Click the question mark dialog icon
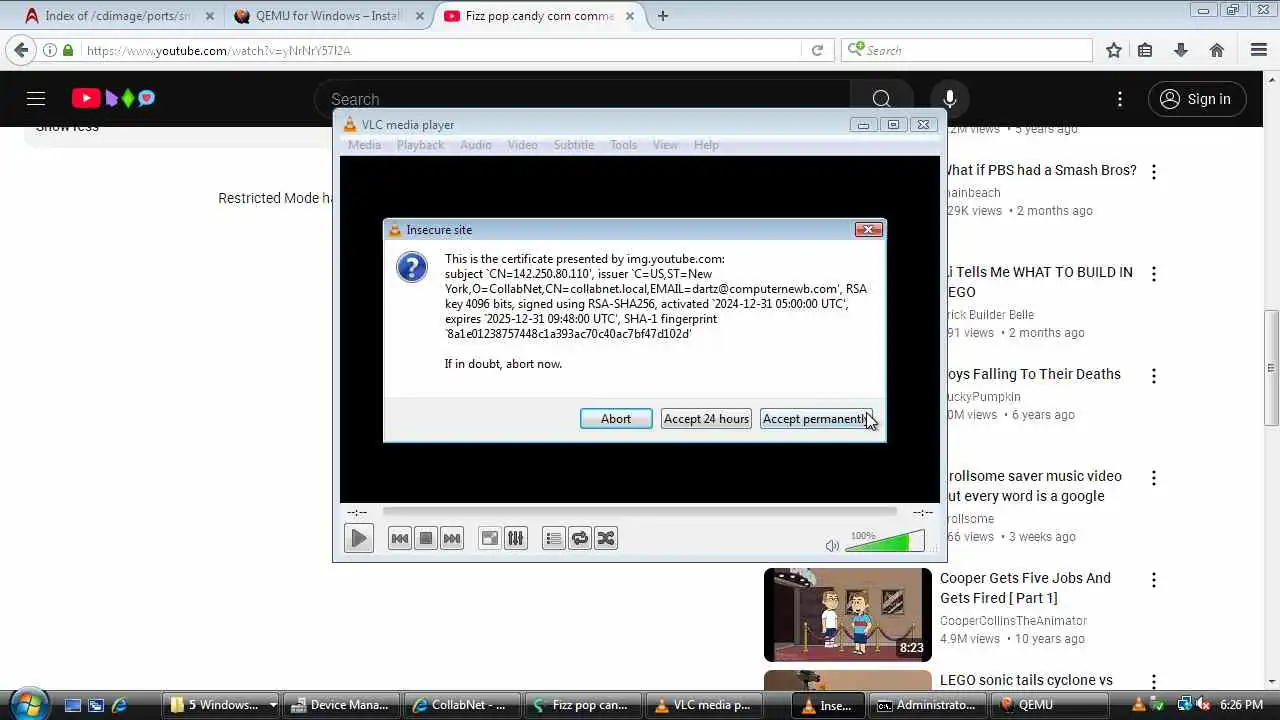The image size is (1280, 720). pos(412,267)
